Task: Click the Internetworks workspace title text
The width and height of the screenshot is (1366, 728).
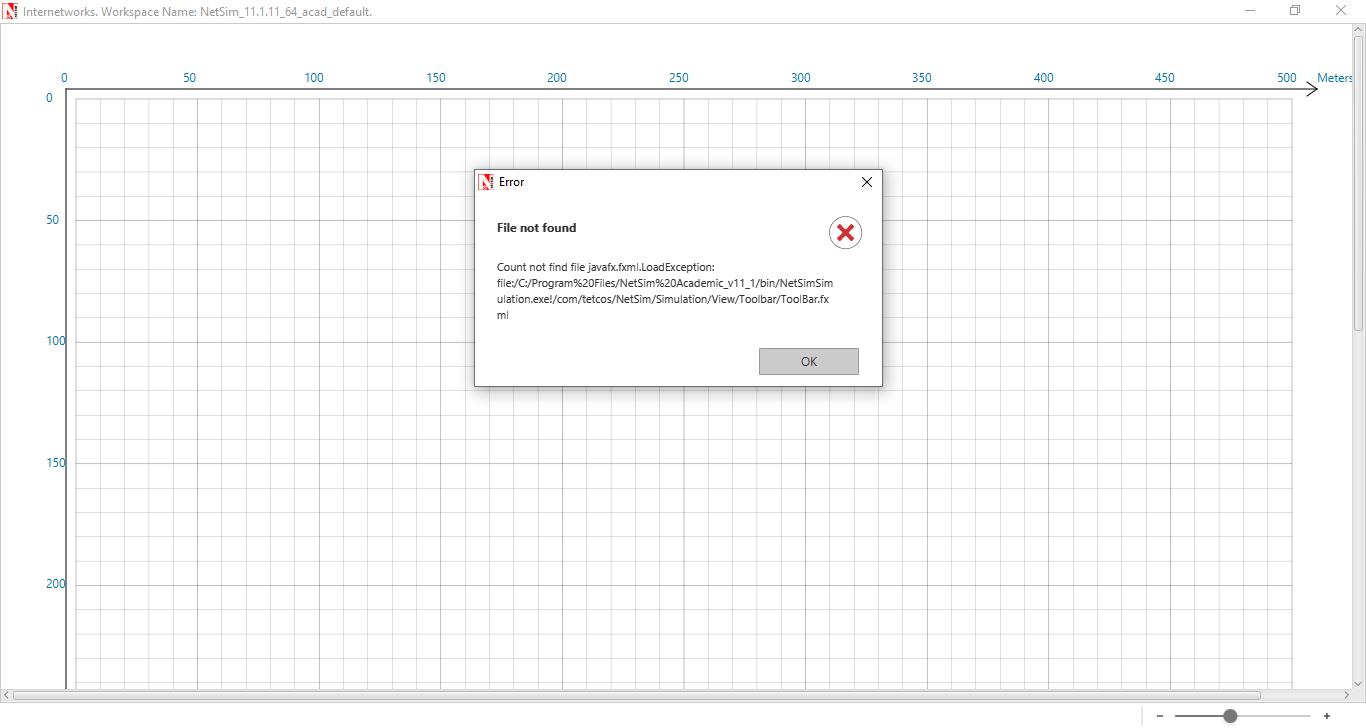Action: click(197, 12)
